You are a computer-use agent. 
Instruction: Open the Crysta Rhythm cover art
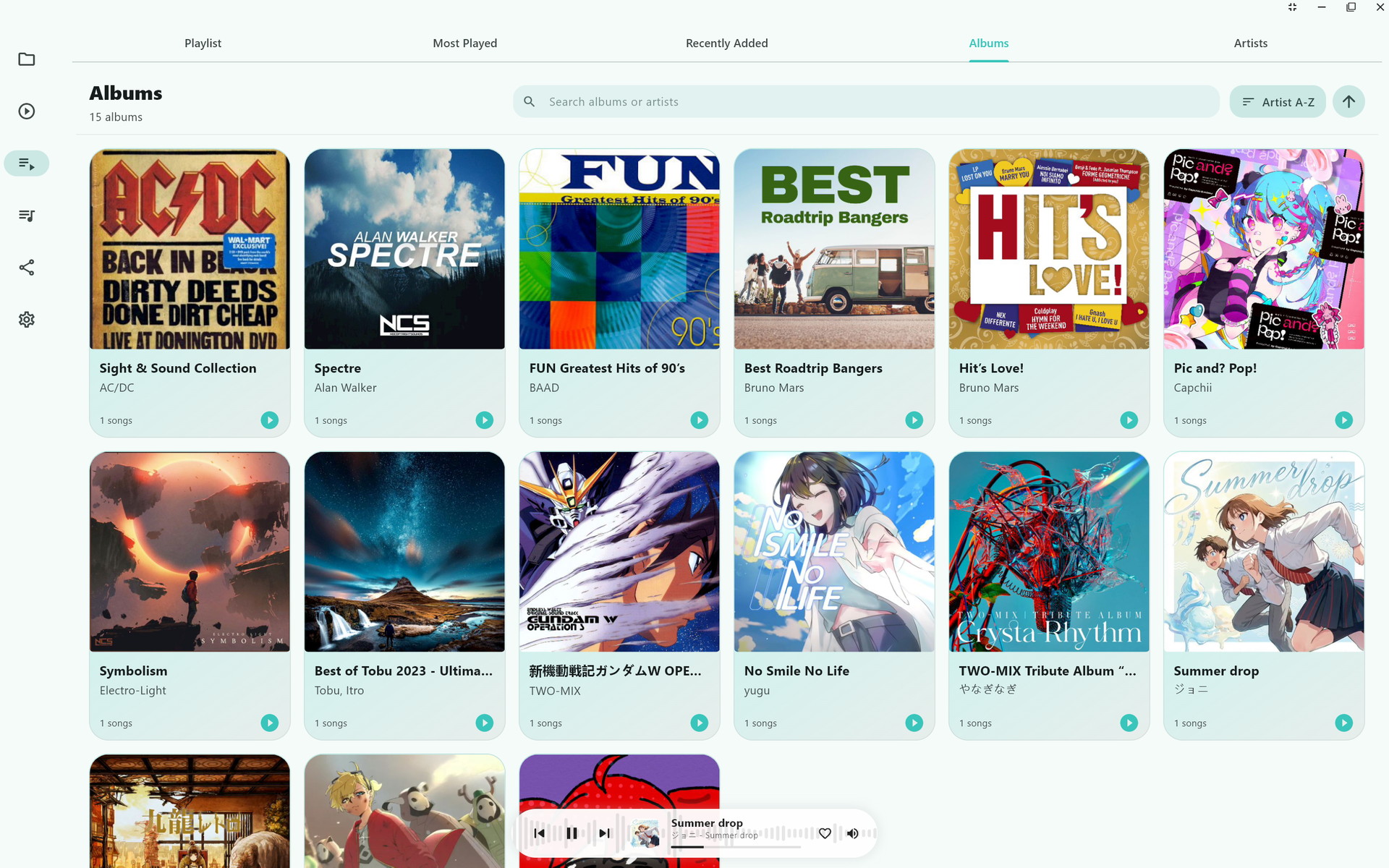click(x=1049, y=552)
